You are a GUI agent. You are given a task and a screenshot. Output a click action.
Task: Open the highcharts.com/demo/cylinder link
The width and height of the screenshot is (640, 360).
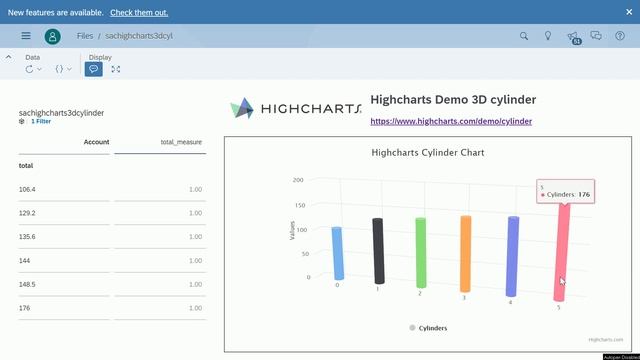pyautogui.click(x=451, y=121)
